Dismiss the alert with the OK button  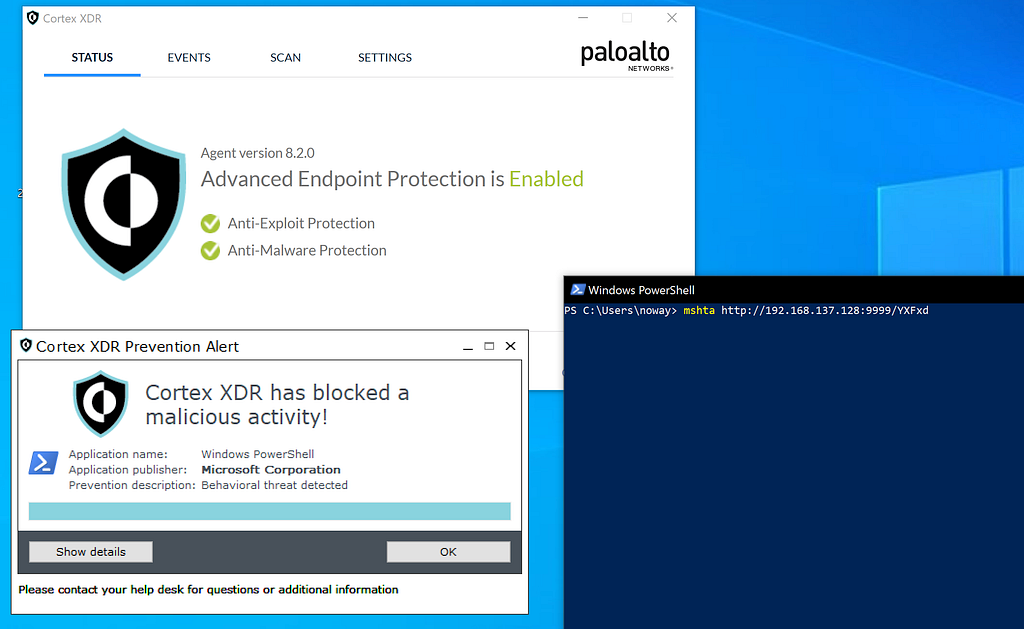(x=448, y=552)
